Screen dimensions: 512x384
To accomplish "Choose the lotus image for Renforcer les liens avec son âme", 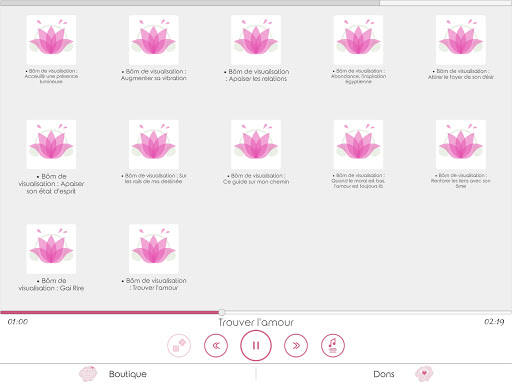I will (x=461, y=144).
